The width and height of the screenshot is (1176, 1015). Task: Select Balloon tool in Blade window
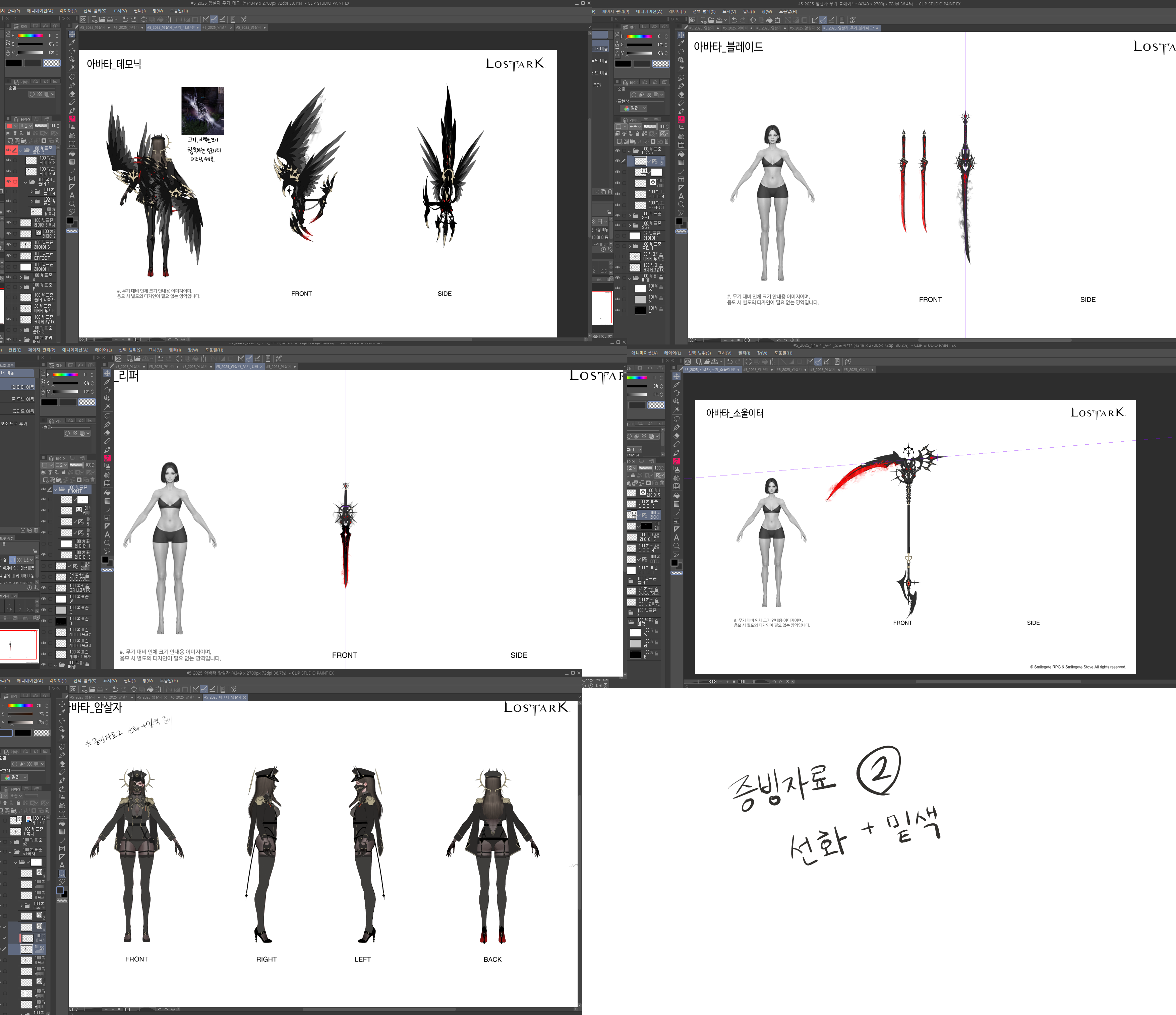(681, 213)
